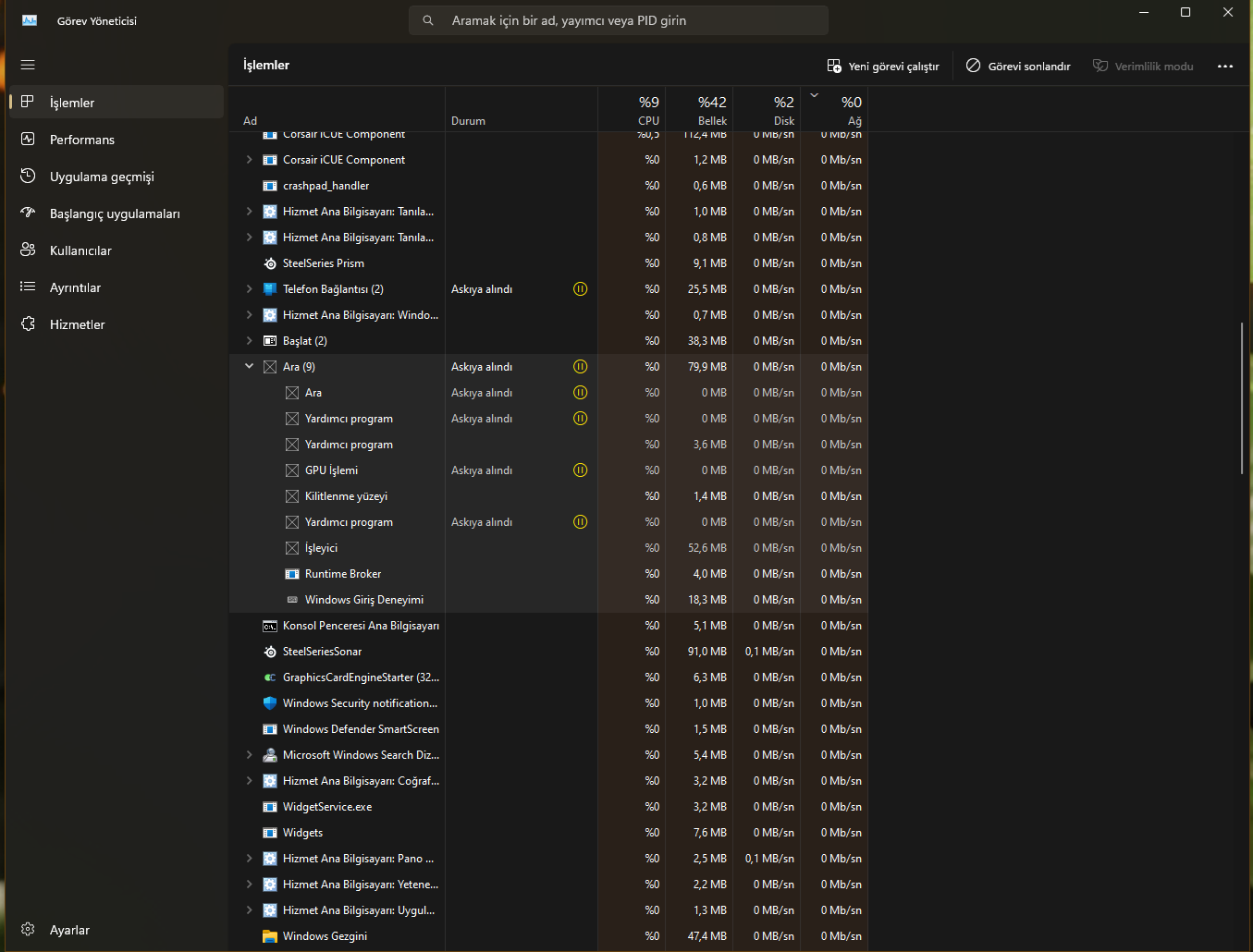
Task: Click the SteelSeriesSonar process icon
Action: tap(270, 652)
